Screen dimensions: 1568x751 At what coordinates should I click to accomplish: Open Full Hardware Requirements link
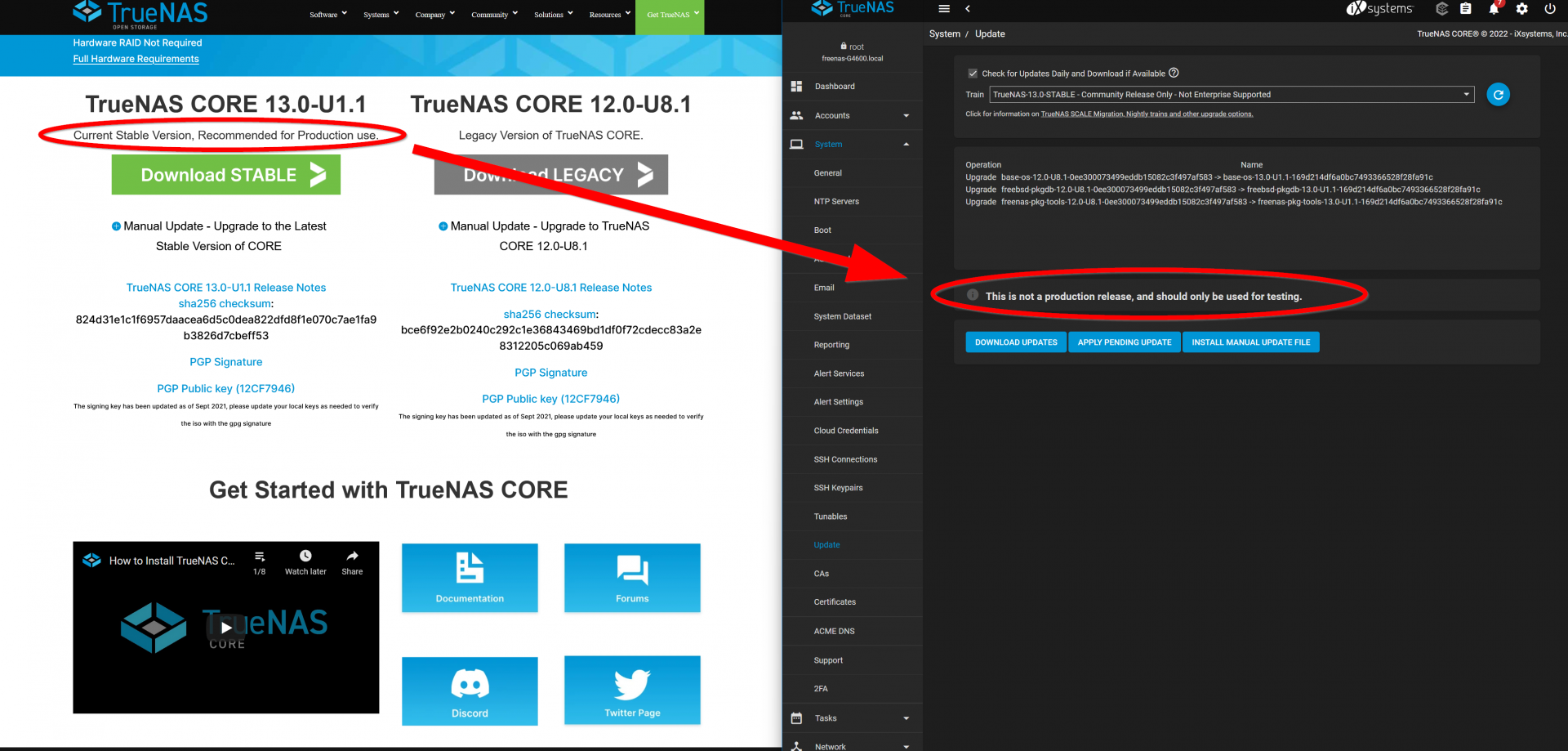(x=136, y=59)
